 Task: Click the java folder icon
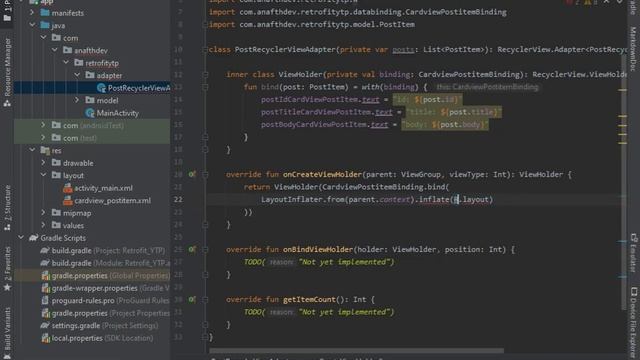45,25
